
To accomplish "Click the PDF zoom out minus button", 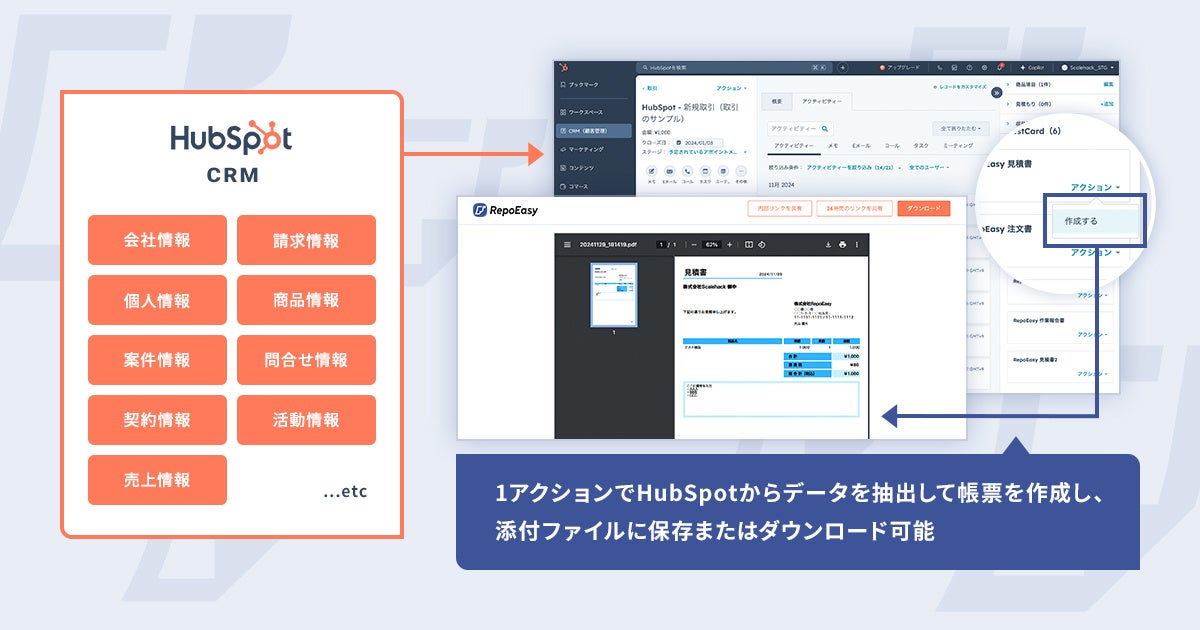I will click(694, 244).
